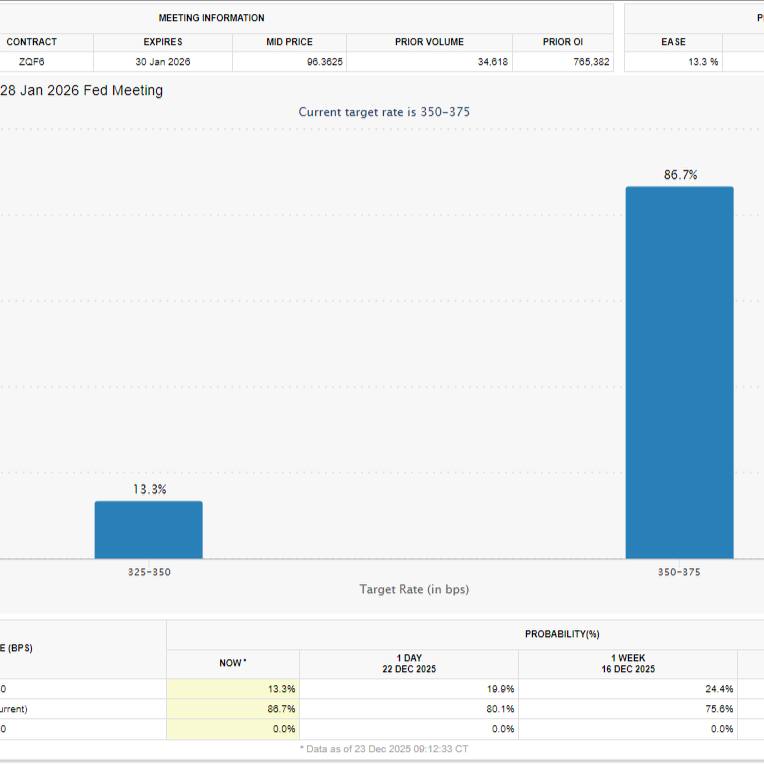
Task: Select the expiry date 30 Jan 2026
Action: 163,62
